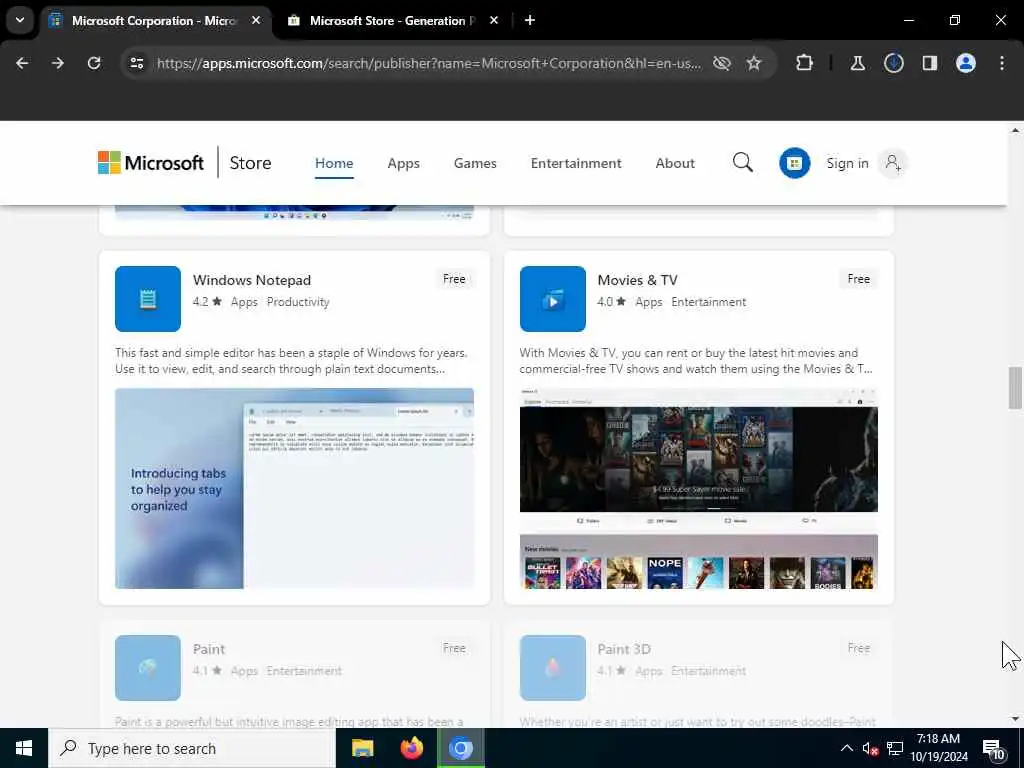Viewport: 1024px width, 768px height.
Task: Open a new browser tab
Action: tap(530, 20)
